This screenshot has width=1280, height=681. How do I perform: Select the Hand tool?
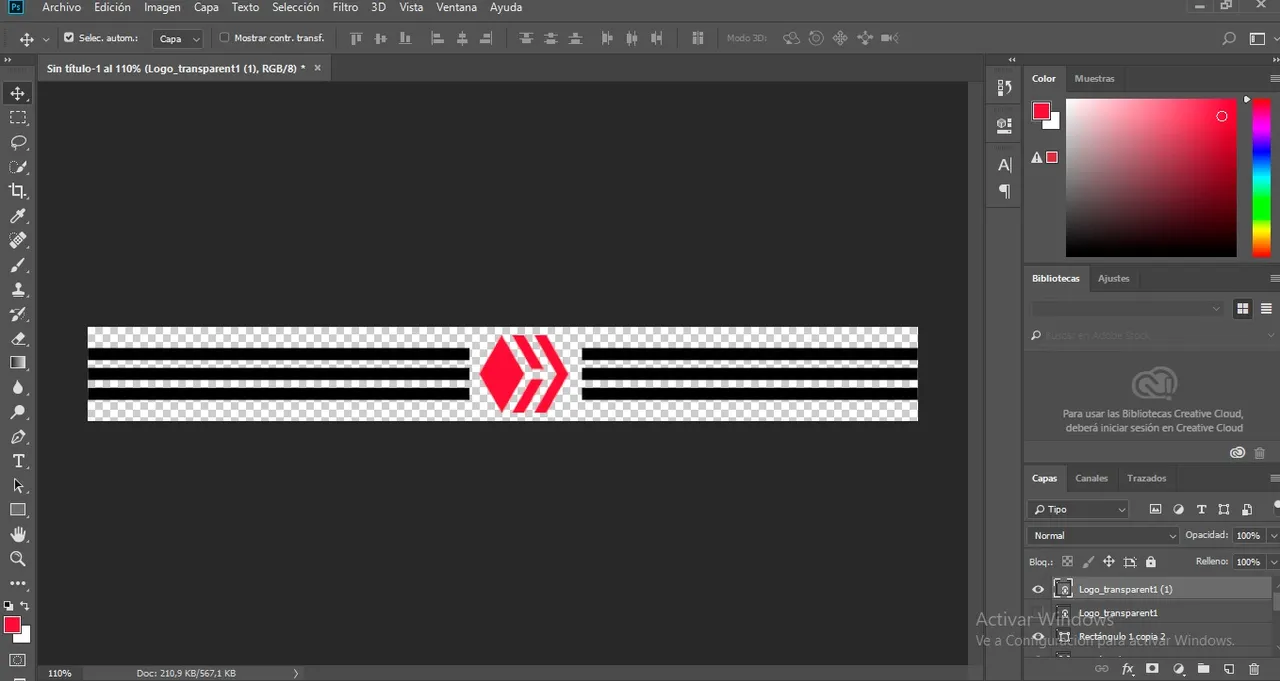tap(18, 535)
